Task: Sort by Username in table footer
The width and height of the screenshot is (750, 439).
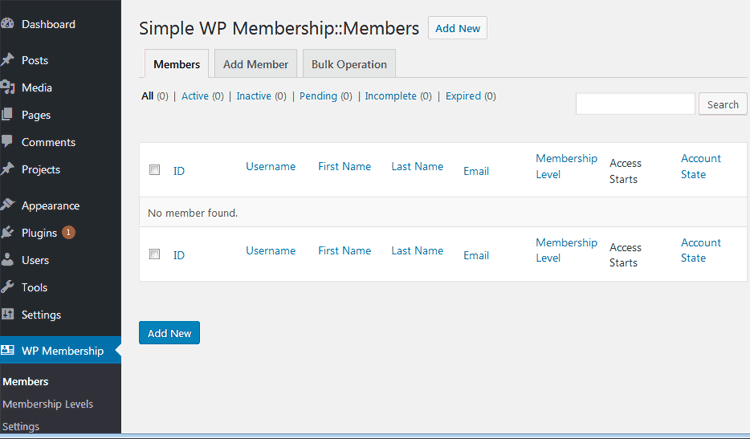Action: pyautogui.click(x=271, y=251)
